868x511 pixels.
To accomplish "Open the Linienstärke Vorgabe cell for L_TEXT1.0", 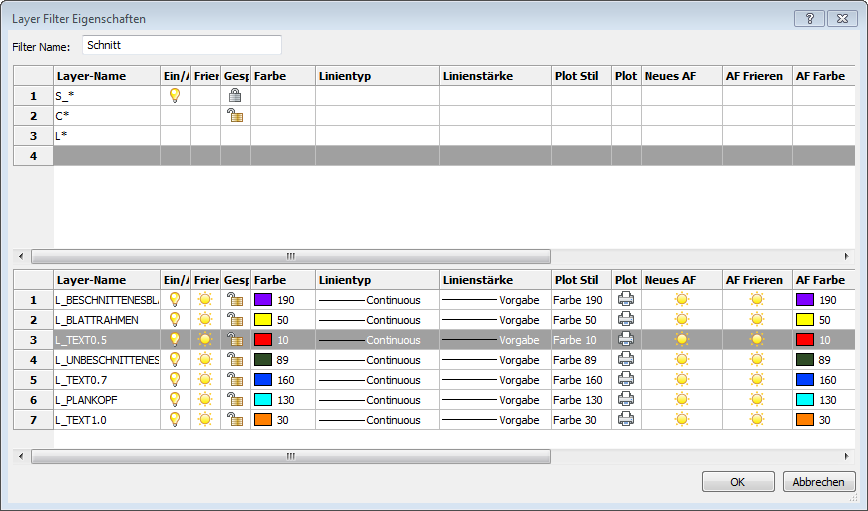I will click(x=495, y=420).
